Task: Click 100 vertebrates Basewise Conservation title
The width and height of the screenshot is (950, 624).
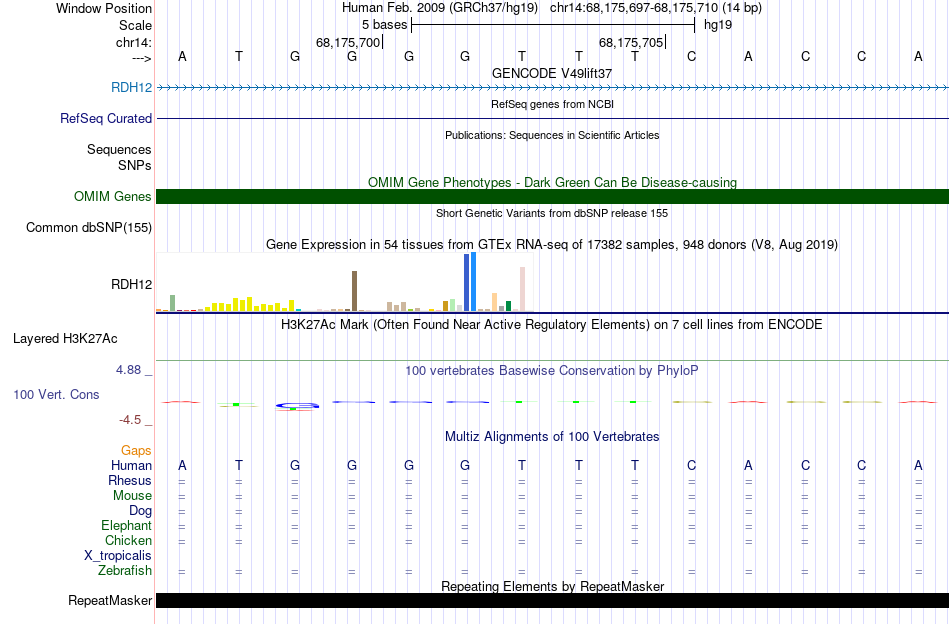Action: tap(552, 370)
